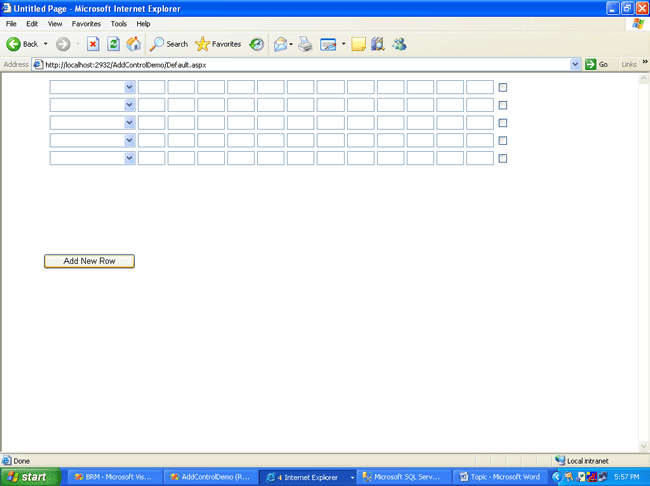
Task: Open the Edit menu
Action: click(32, 24)
